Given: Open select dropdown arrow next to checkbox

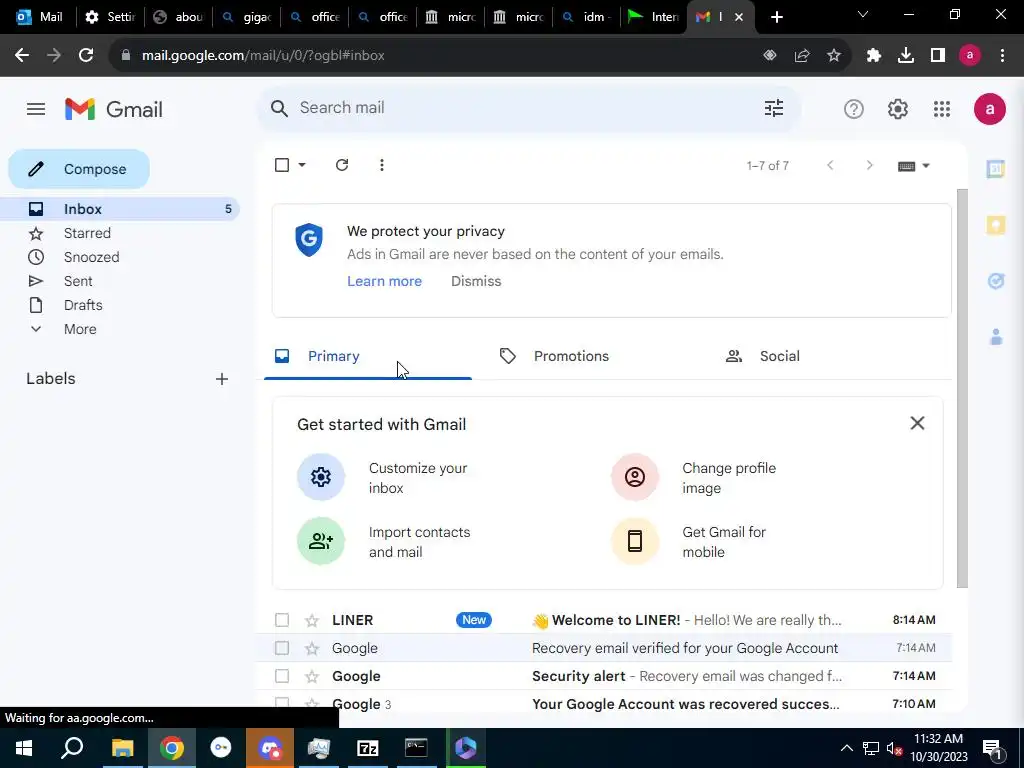Looking at the screenshot, I should (302, 165).
